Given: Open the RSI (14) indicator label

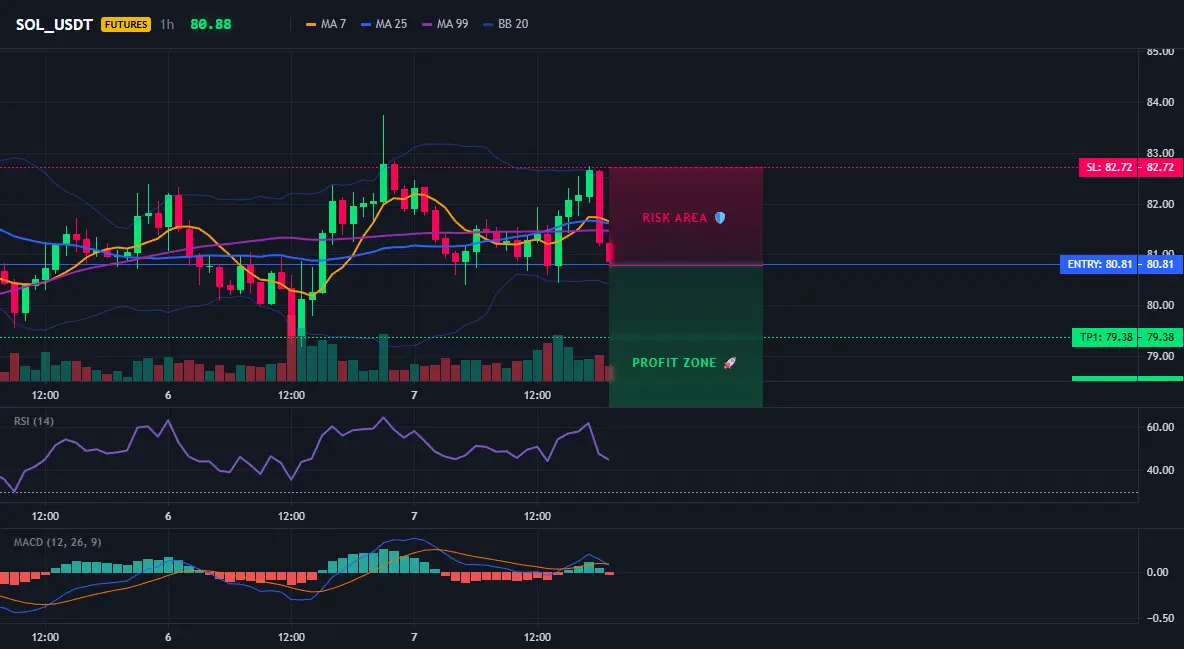Looking at the screenshot, I should 34,421.
